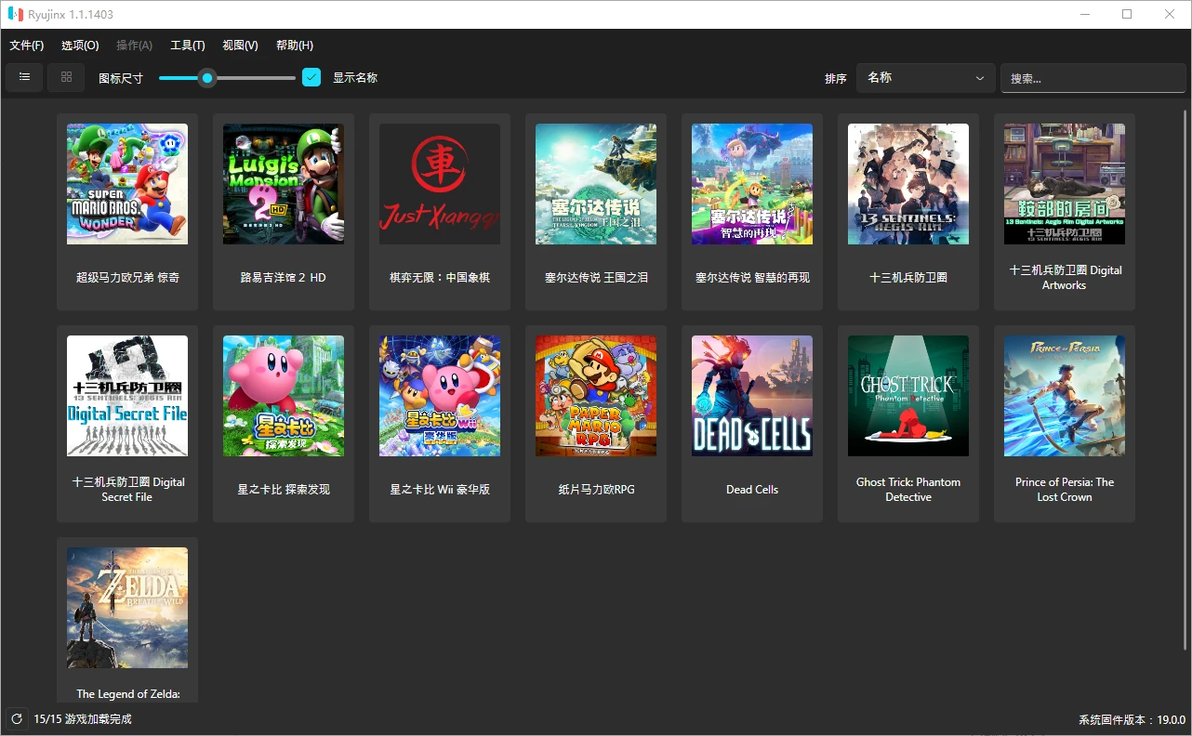Open the 视图(V) menu
Image resolution: width=1192 pixels, height=736 pixels.
click(x=239, y=45)
